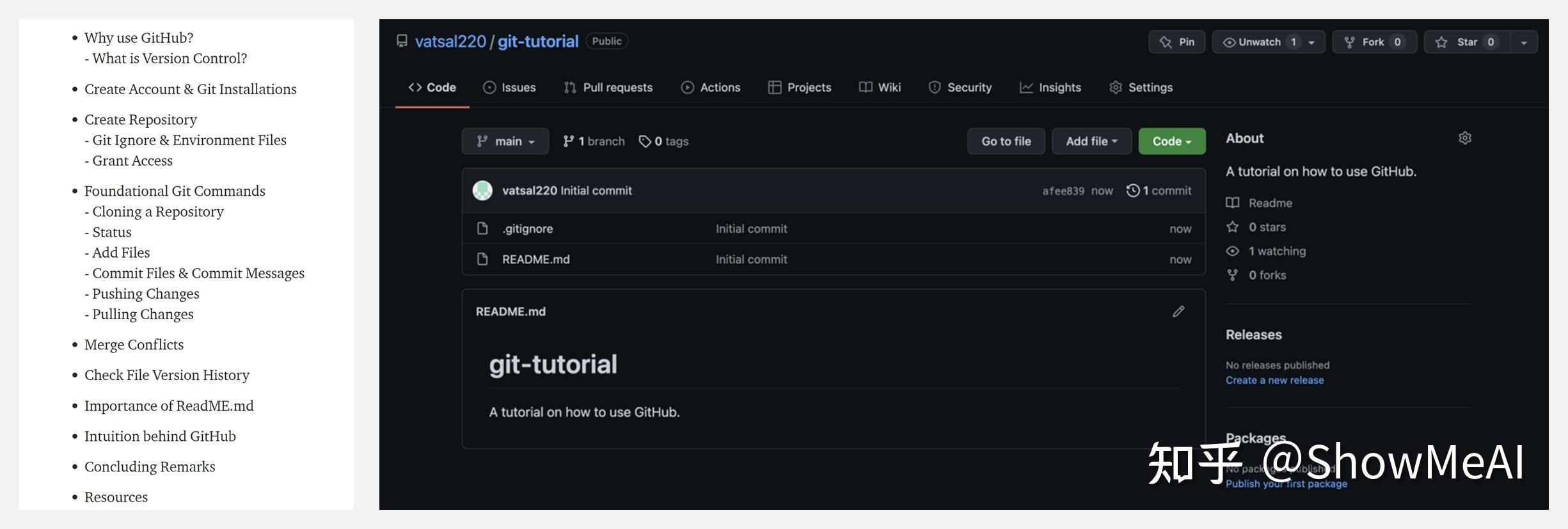
Task: Click the pencil icon to edit README.md
Action: coord(1178,312)
